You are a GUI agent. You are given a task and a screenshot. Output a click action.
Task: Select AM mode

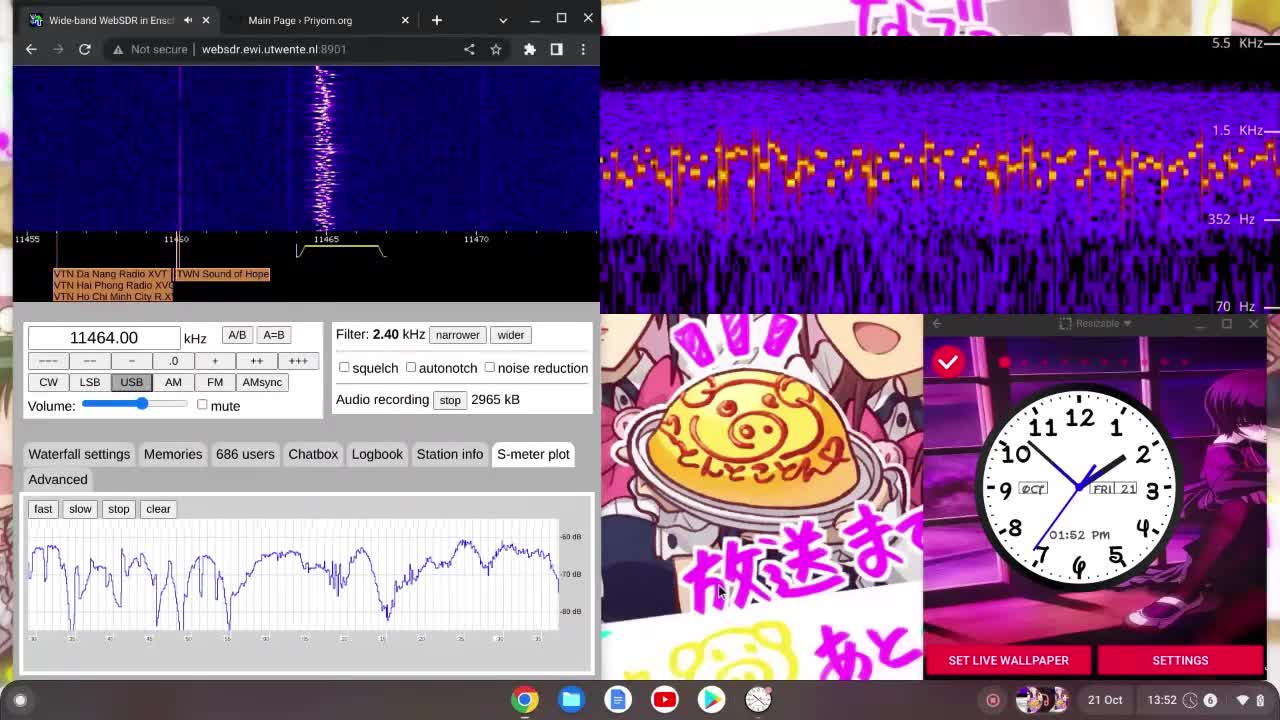point(173,382)
